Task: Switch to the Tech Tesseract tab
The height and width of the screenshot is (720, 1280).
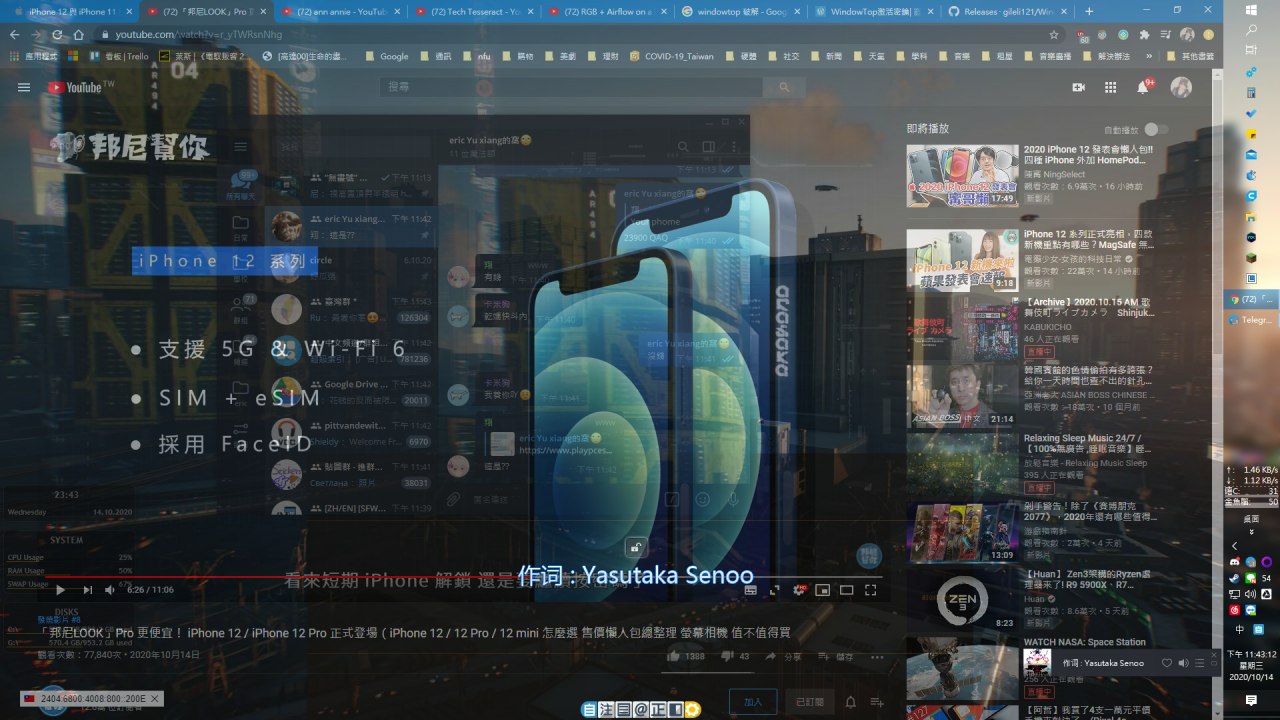Action: pos(470,11)
